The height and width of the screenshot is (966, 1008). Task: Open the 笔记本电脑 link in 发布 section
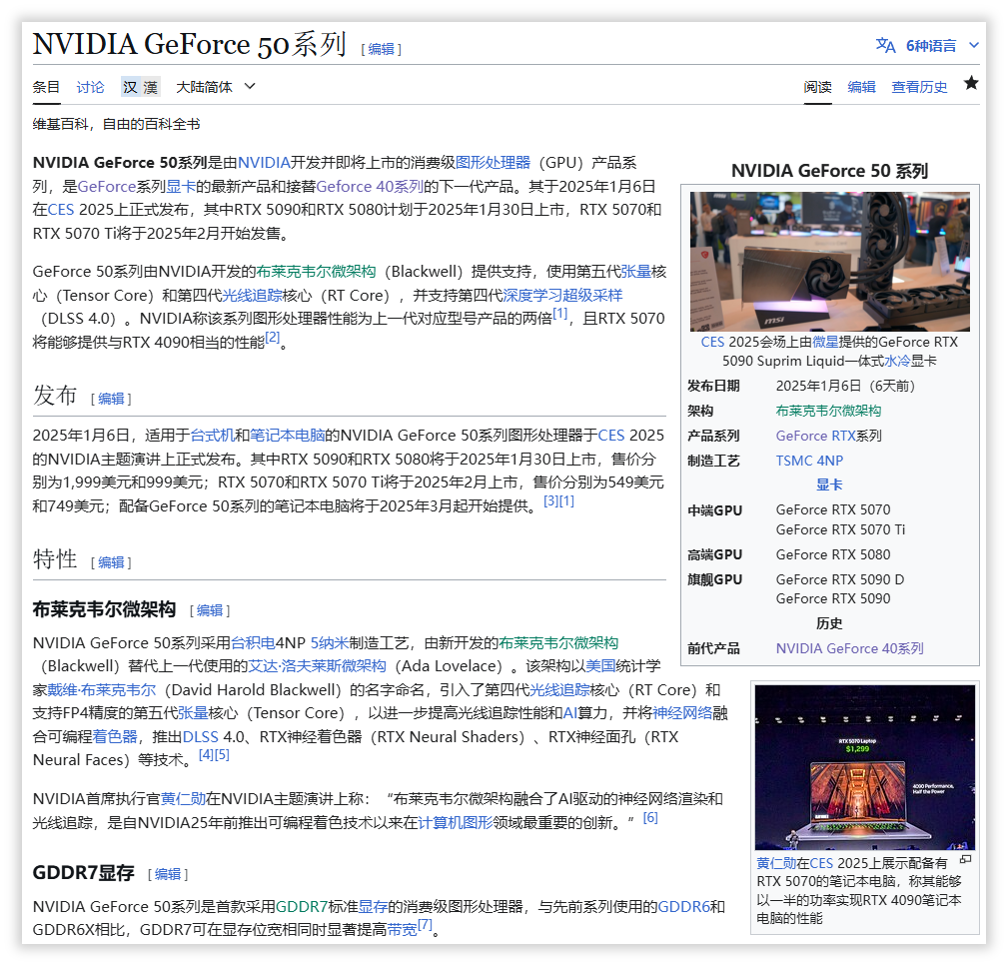click(287, 435)
